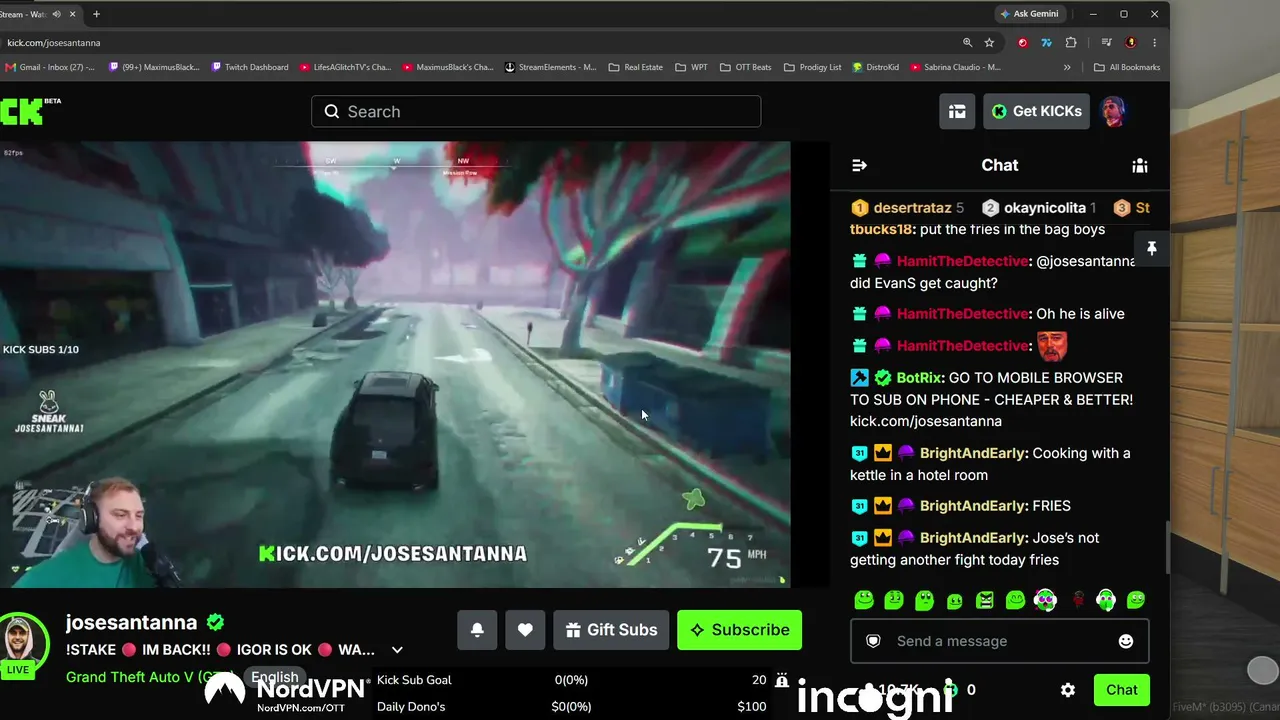Open the DistroKid bookmark
Image resolution: width=1280 pixels, height=720 pixels.
876,67
